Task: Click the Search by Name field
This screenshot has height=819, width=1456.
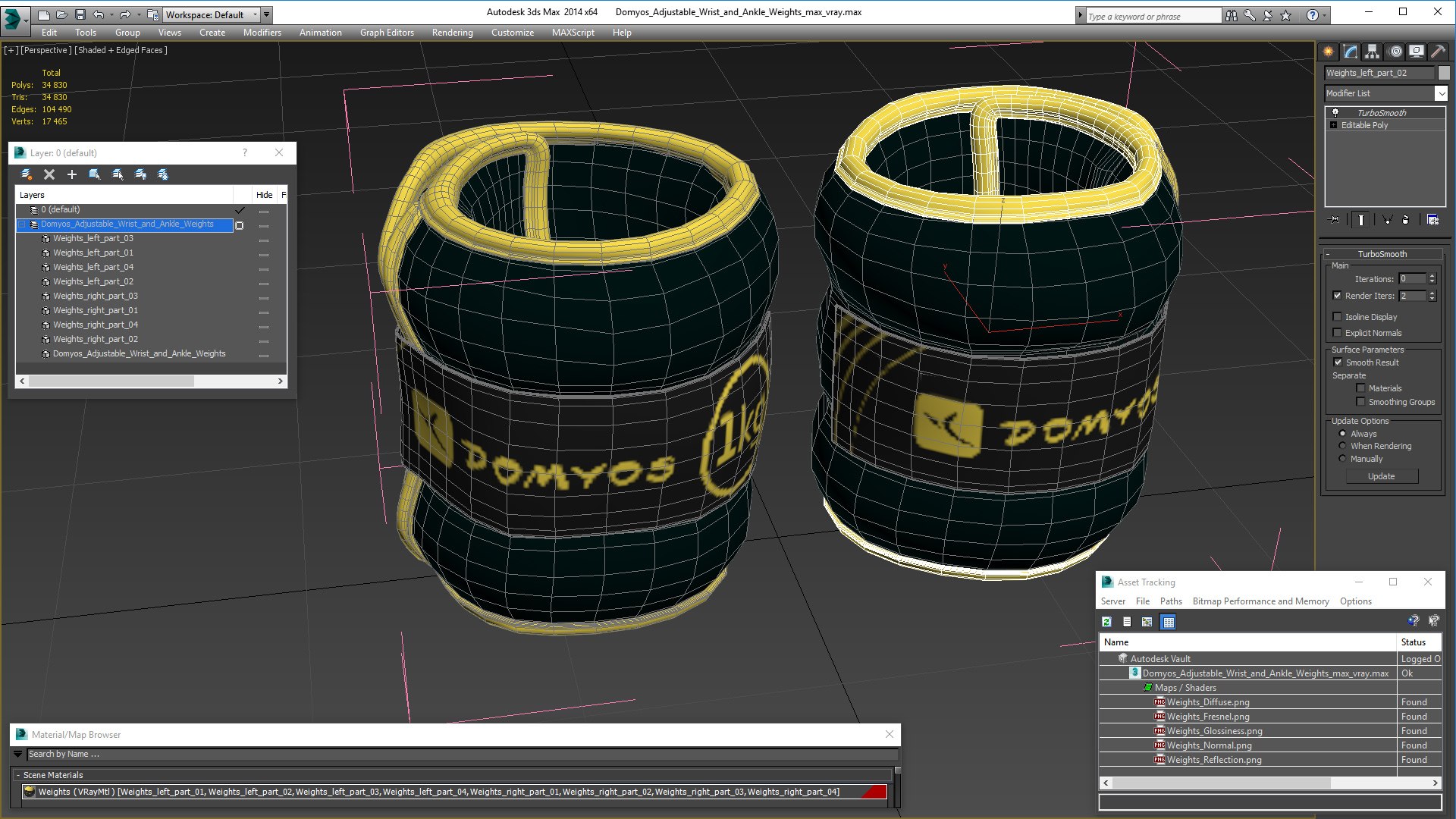Action: 455,754
